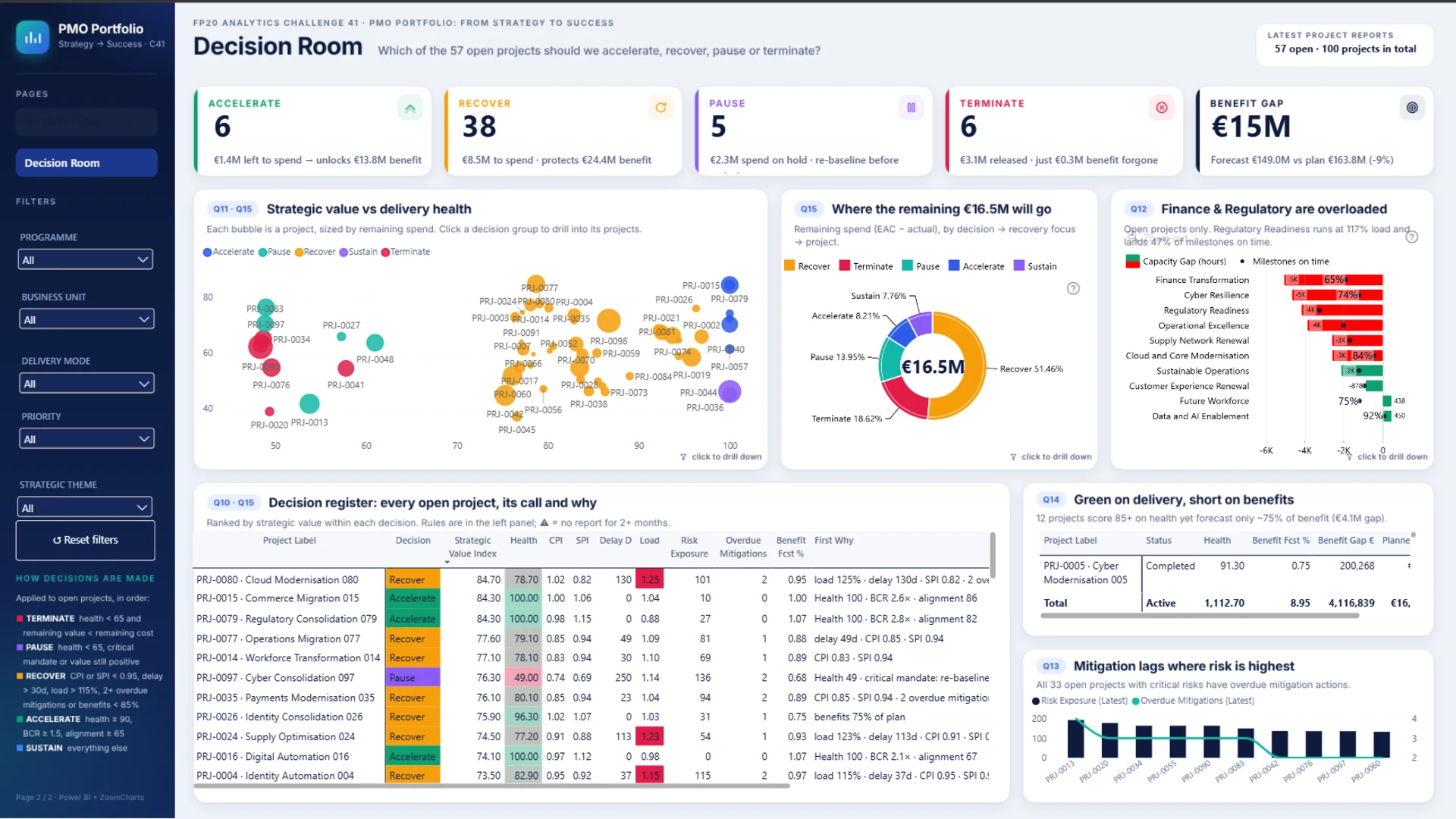Screen dimensions: 1456x819
Task: Open the Programme filter dropdown
Action: click(86, 259)
